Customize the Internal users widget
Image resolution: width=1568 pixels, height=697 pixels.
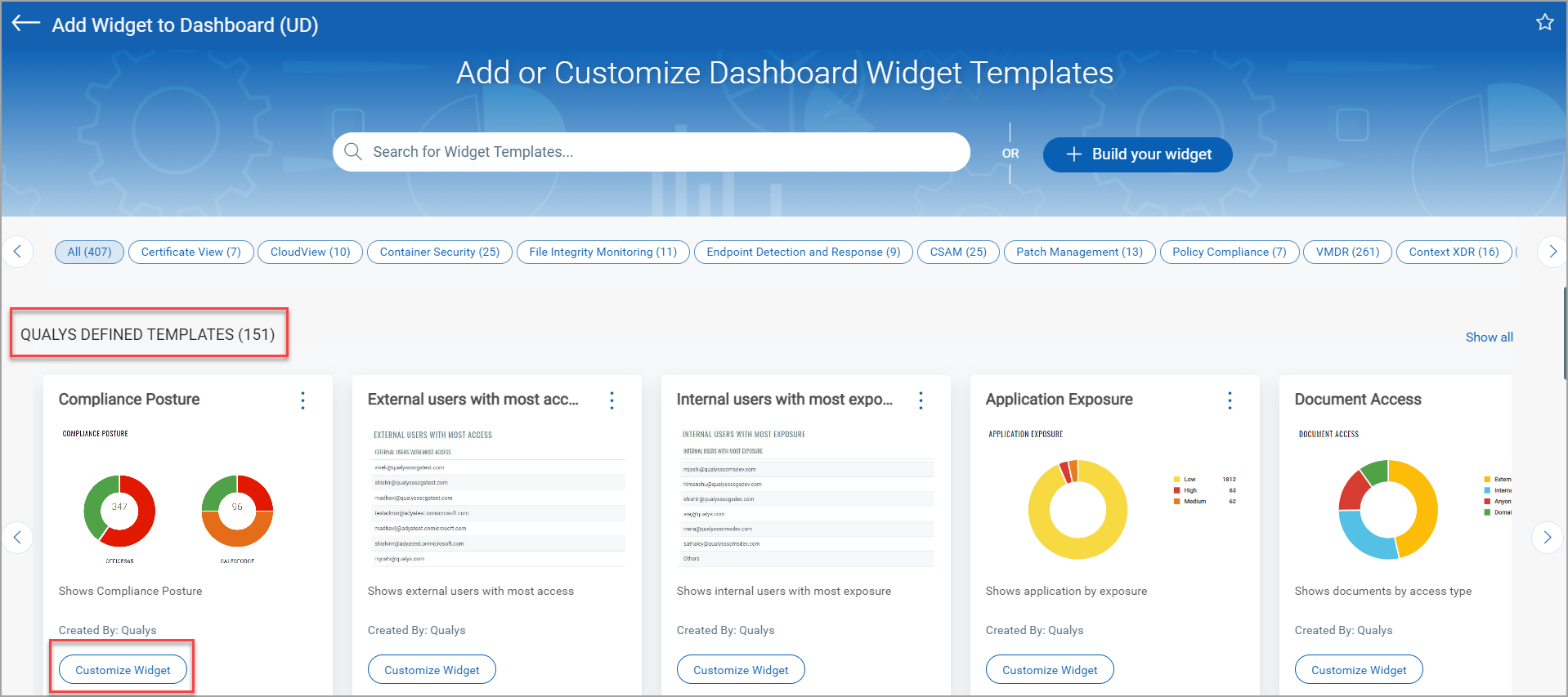coord(741,670)
